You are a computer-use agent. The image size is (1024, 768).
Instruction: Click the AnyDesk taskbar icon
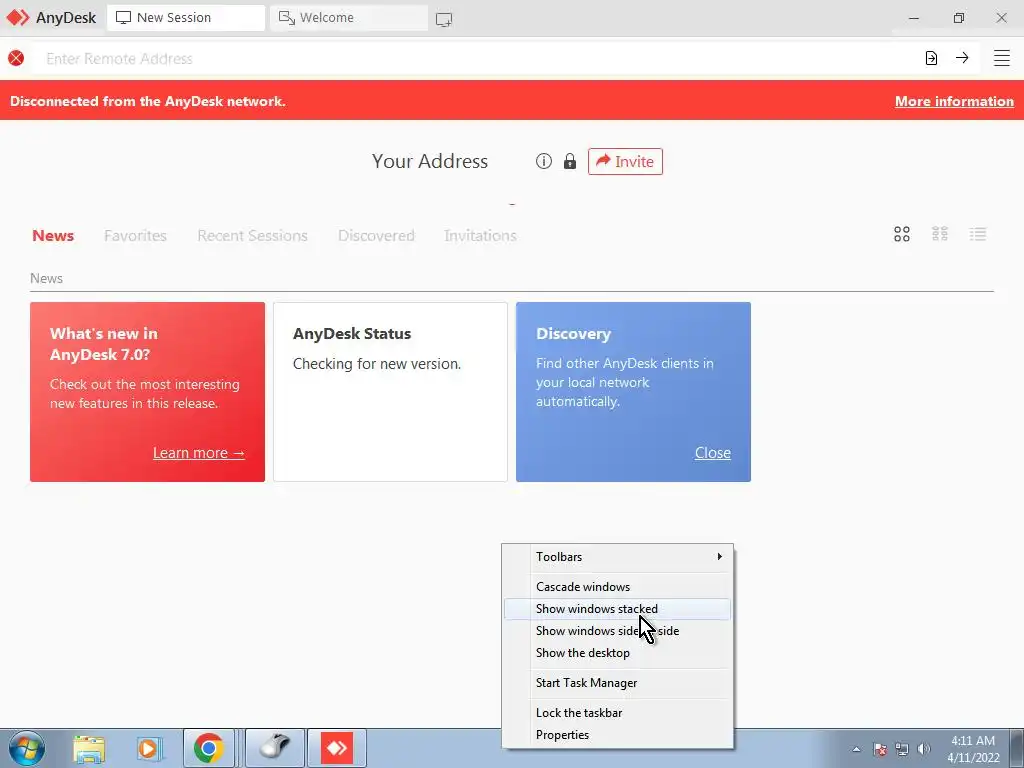pyautogui.click(x=337, y=748)
